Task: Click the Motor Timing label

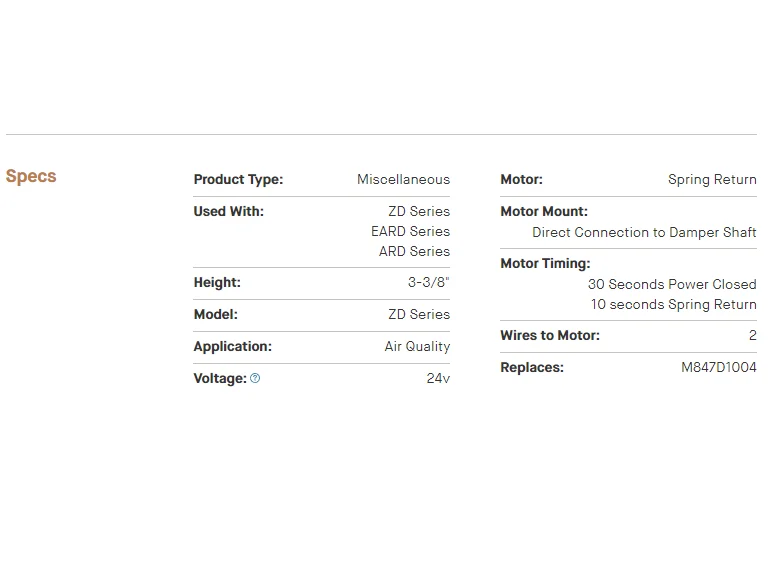Action: 545,264
